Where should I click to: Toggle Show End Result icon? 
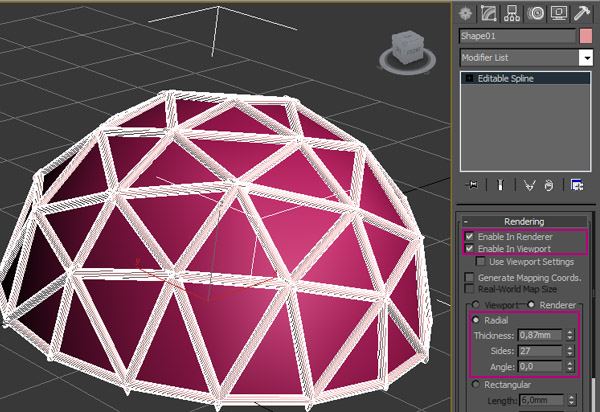(501, 185)
